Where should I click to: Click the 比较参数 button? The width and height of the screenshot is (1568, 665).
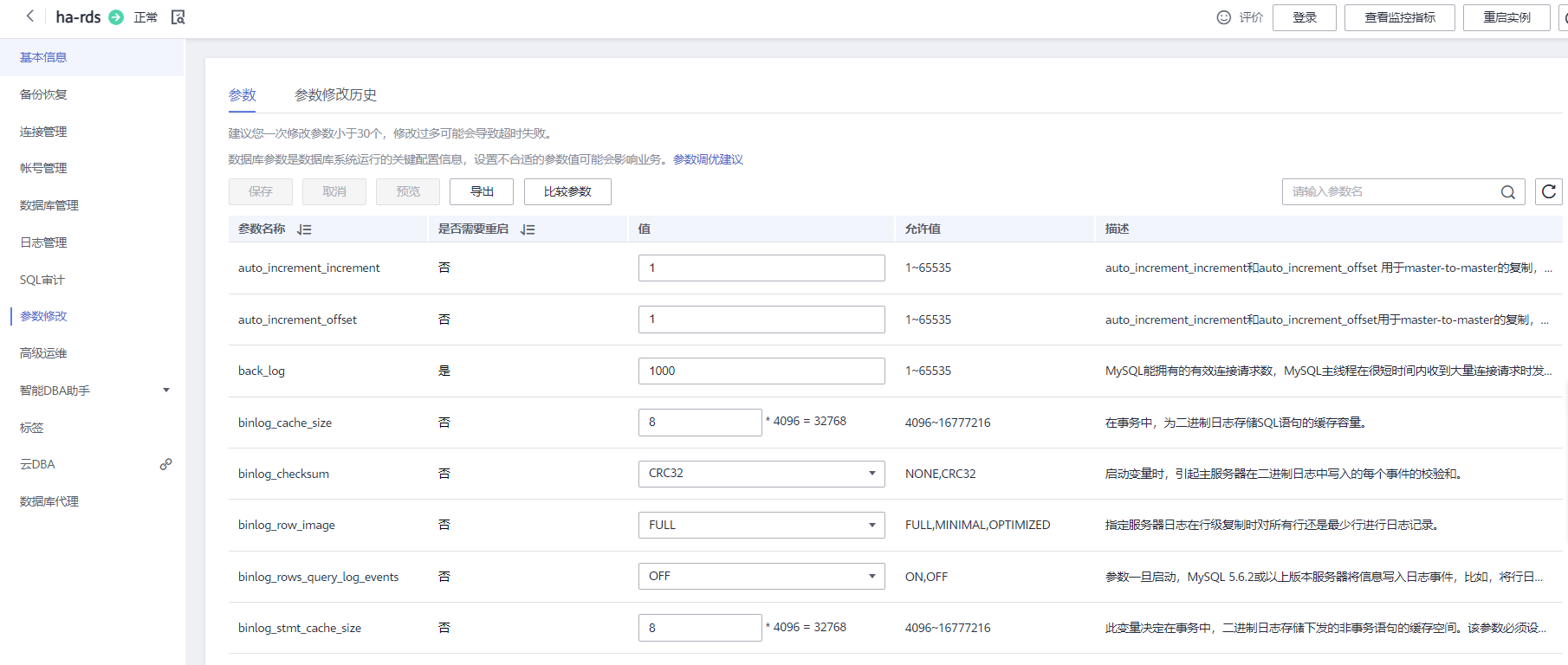[x=567, y=191]
